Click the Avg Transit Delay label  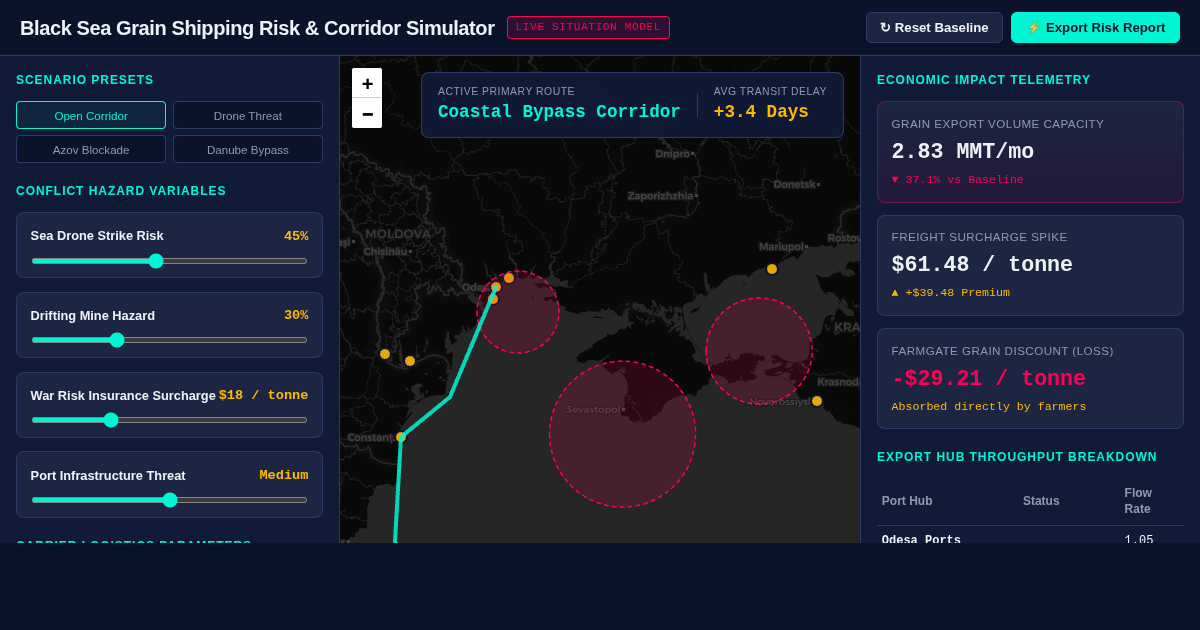(770, 91)
